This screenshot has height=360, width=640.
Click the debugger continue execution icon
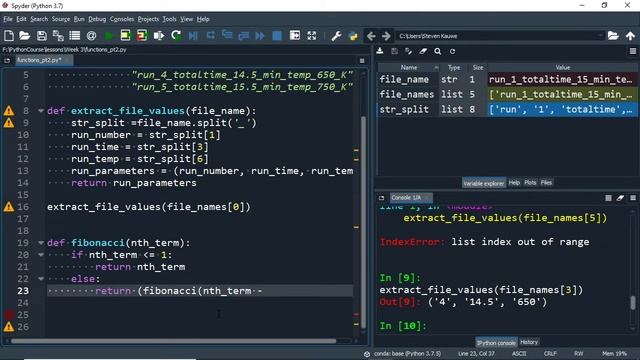[260, 36]
